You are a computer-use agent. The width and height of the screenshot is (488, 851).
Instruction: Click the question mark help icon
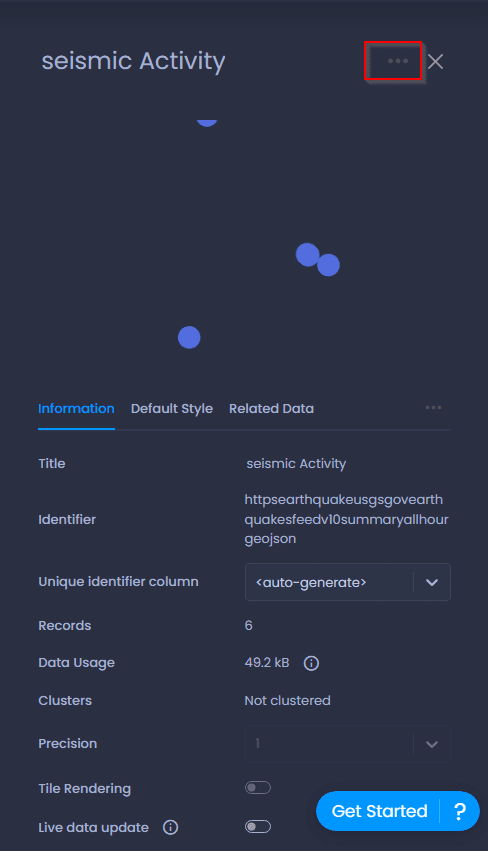460,811
